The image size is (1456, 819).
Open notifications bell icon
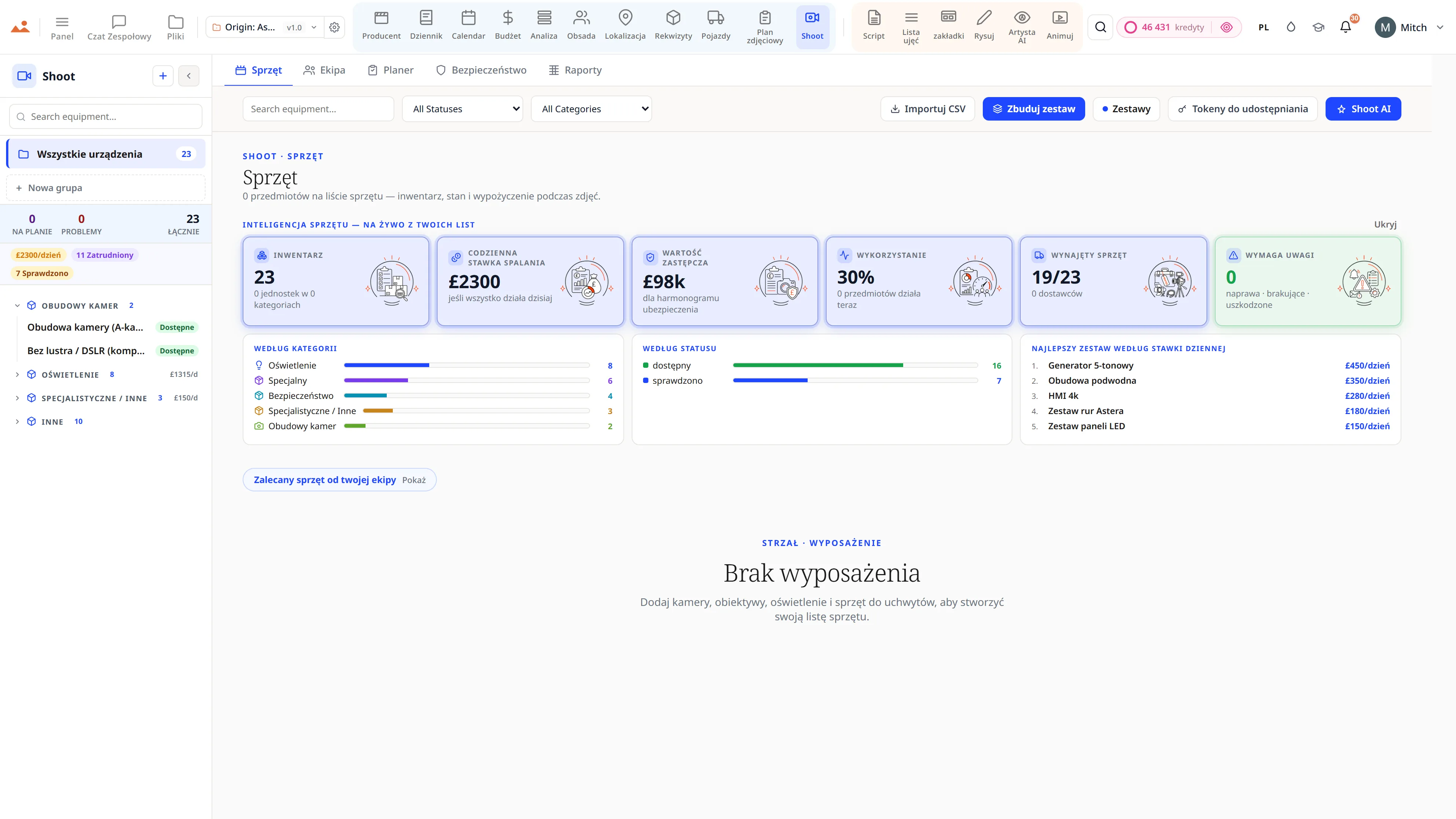1345,27
